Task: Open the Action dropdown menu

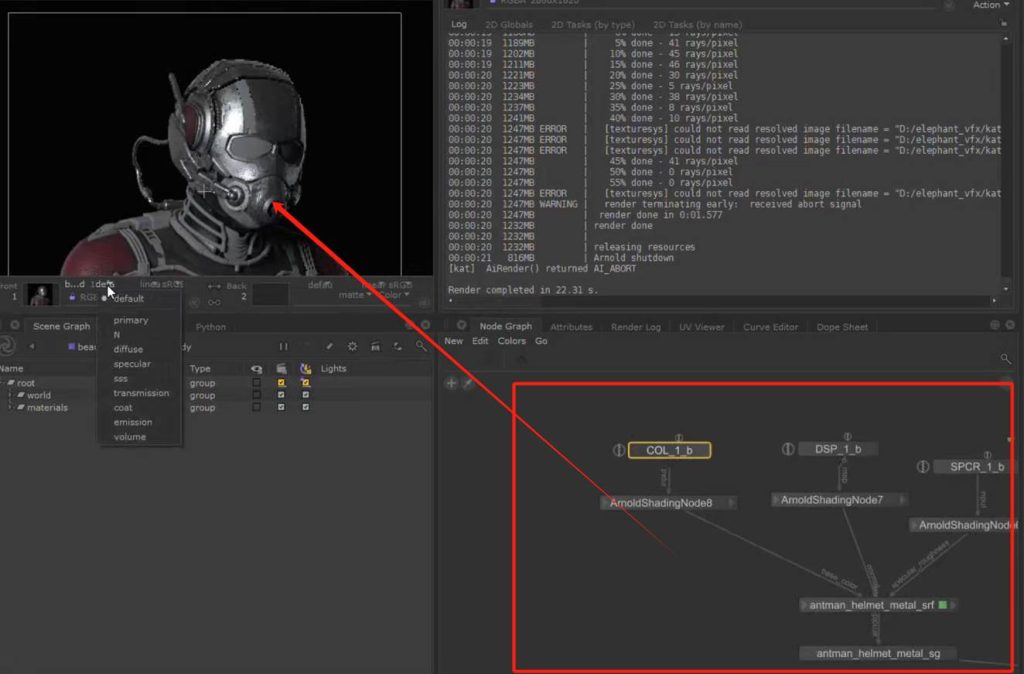Action: [x=991, y=5]
